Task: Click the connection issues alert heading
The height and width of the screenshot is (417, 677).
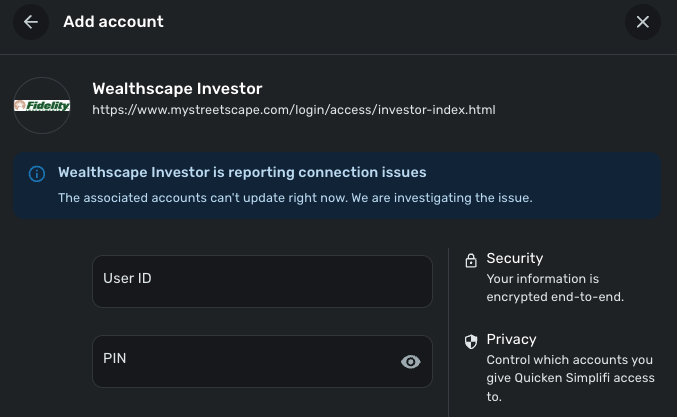Action: (x=242, y=172)
